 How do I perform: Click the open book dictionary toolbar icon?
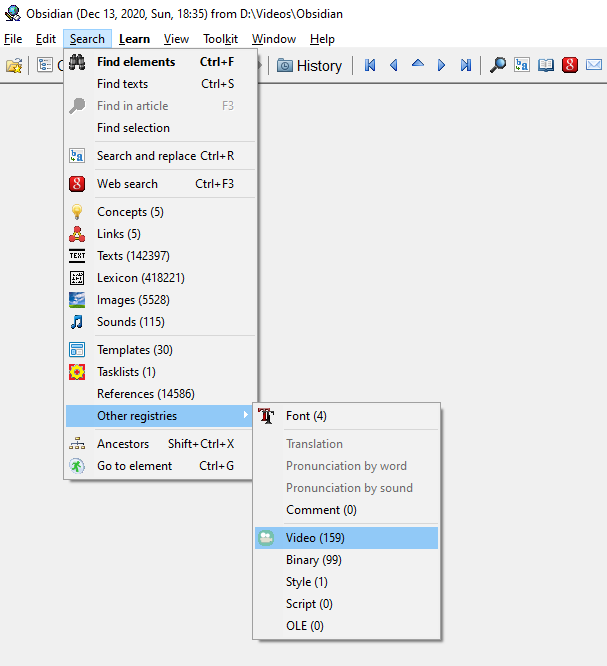point(546,65)
